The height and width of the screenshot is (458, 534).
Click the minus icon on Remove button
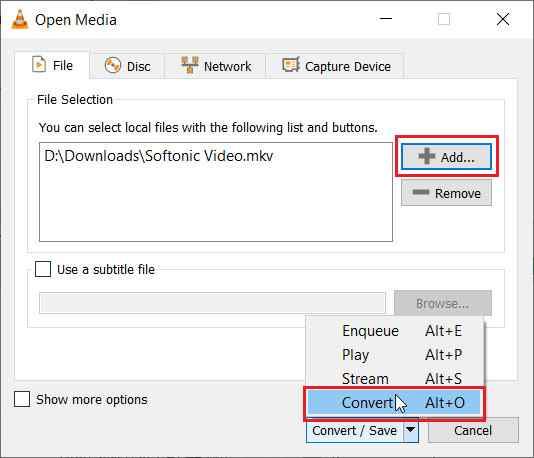[x=421, y=192]
